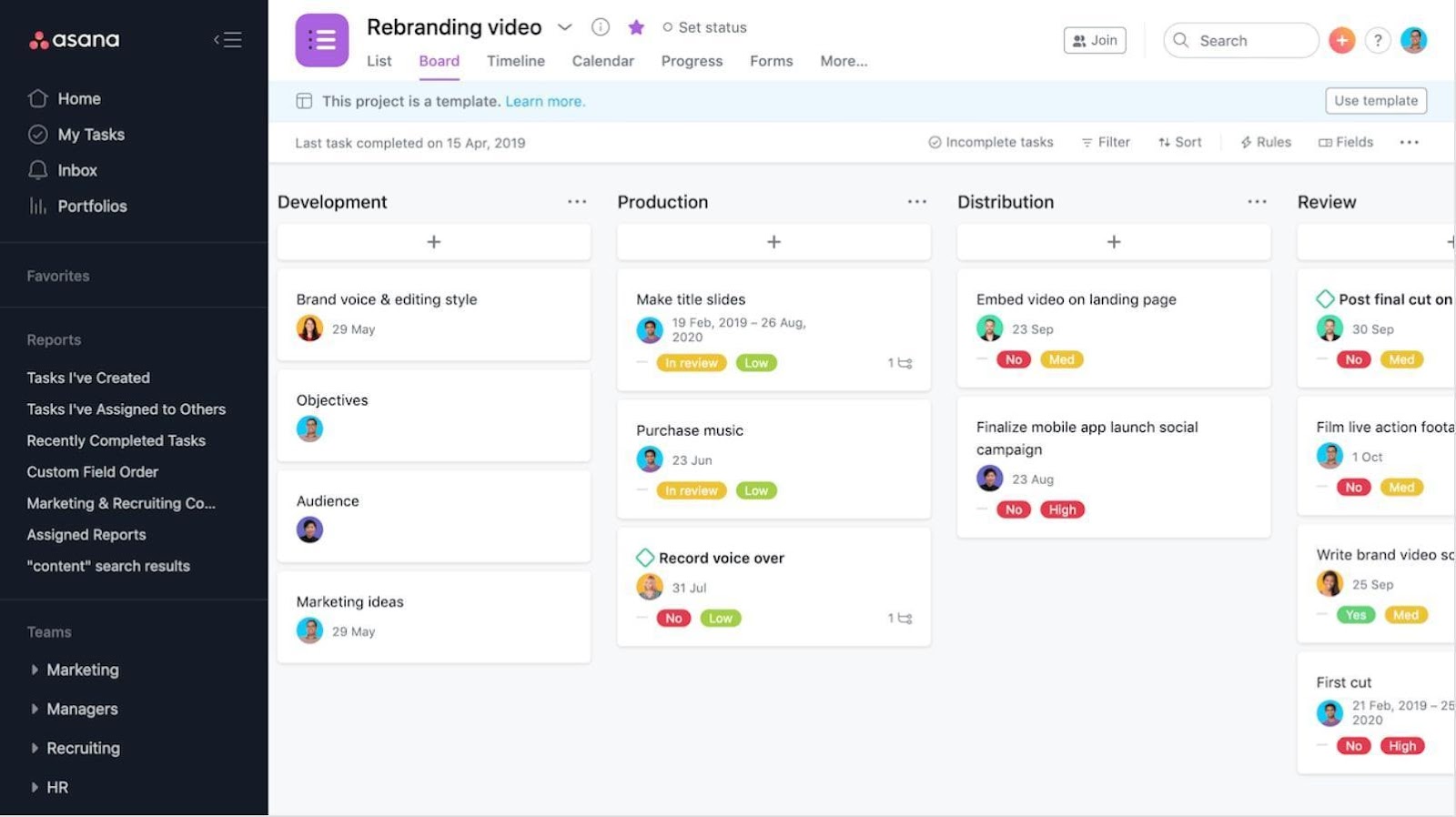This screenshot has width=1456, height=817.
Task: Click the project info icon near title
Action: (601, 27)
